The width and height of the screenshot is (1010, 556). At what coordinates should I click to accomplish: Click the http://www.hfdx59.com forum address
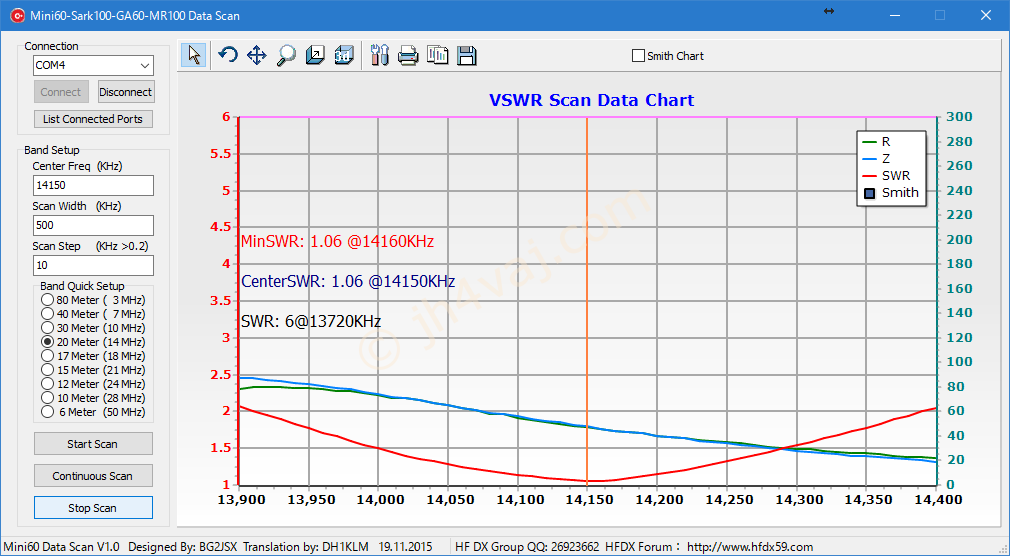pos(750,547)
